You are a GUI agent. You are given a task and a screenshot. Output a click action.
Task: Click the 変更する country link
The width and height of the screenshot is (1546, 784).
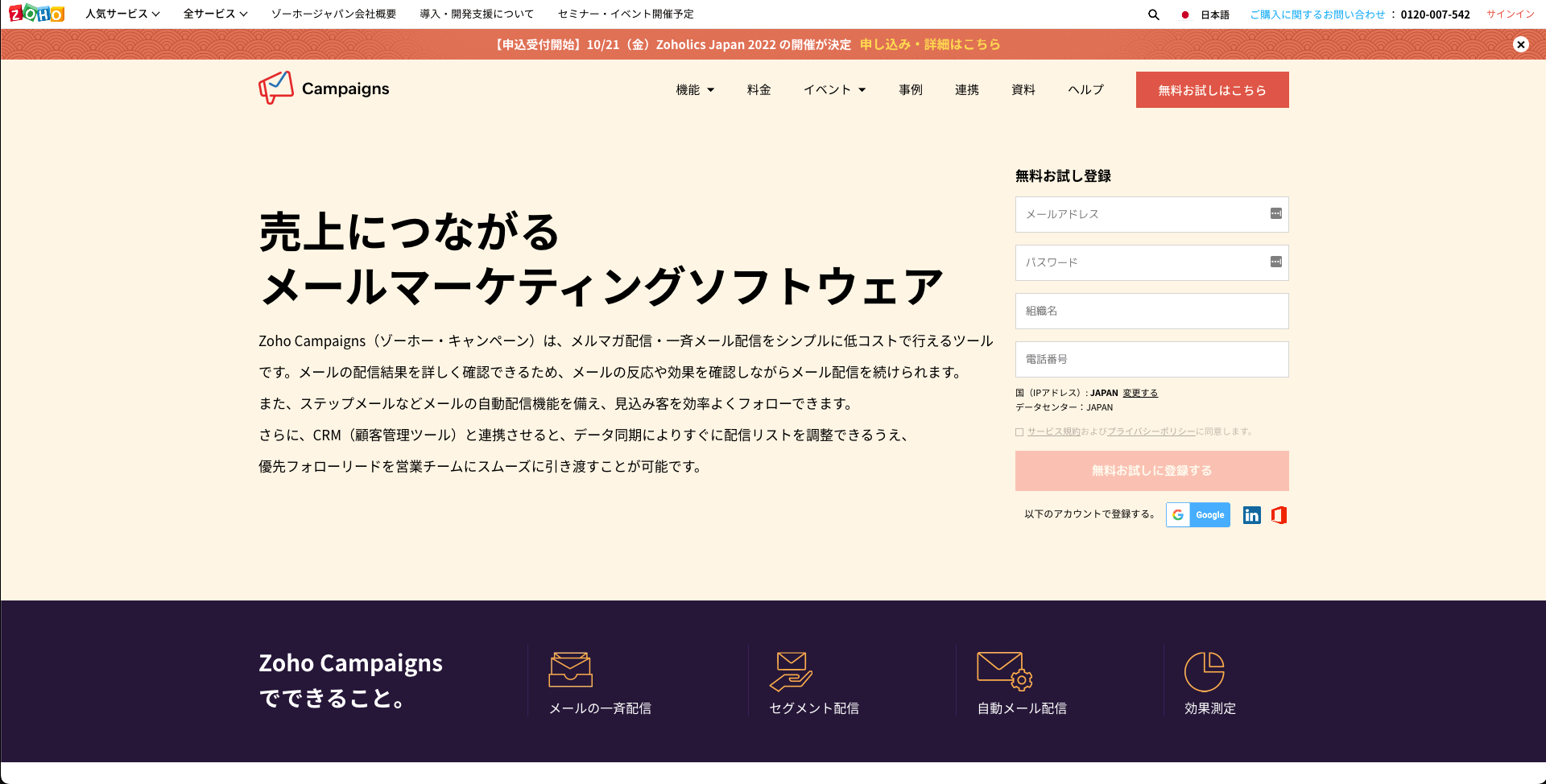click(1140, 393)
